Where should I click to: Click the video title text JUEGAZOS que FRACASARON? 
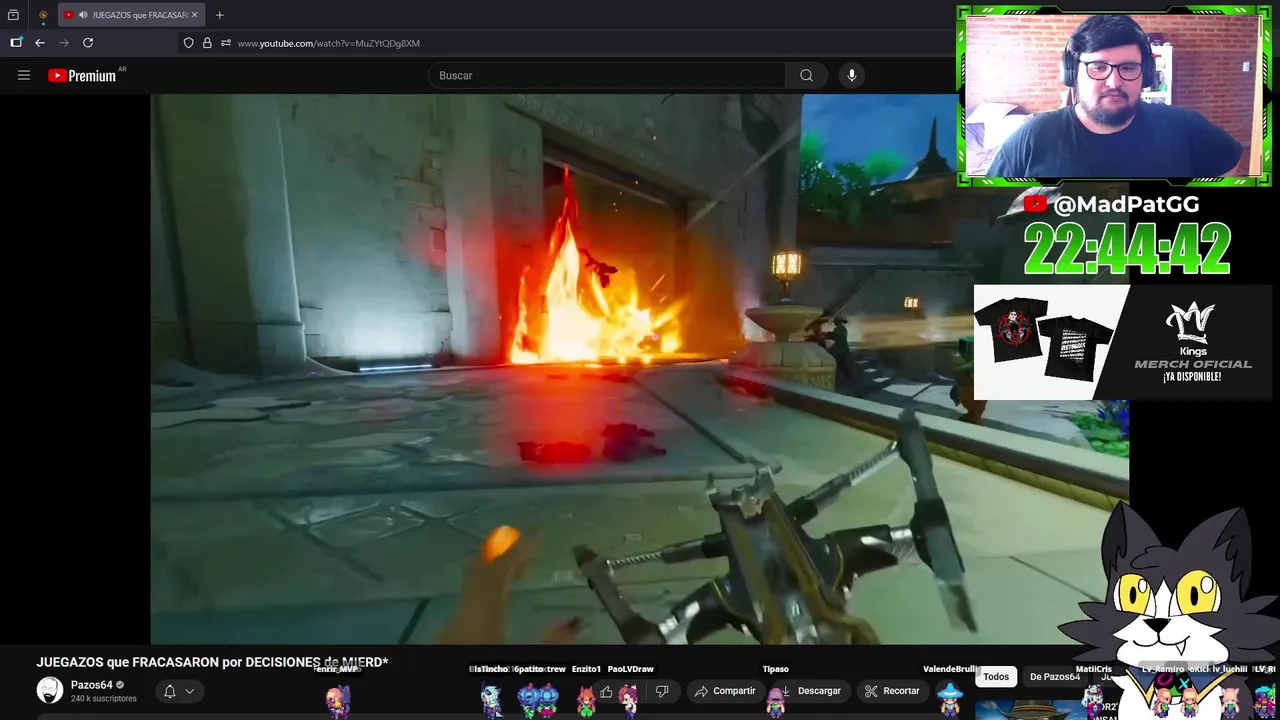212,662
